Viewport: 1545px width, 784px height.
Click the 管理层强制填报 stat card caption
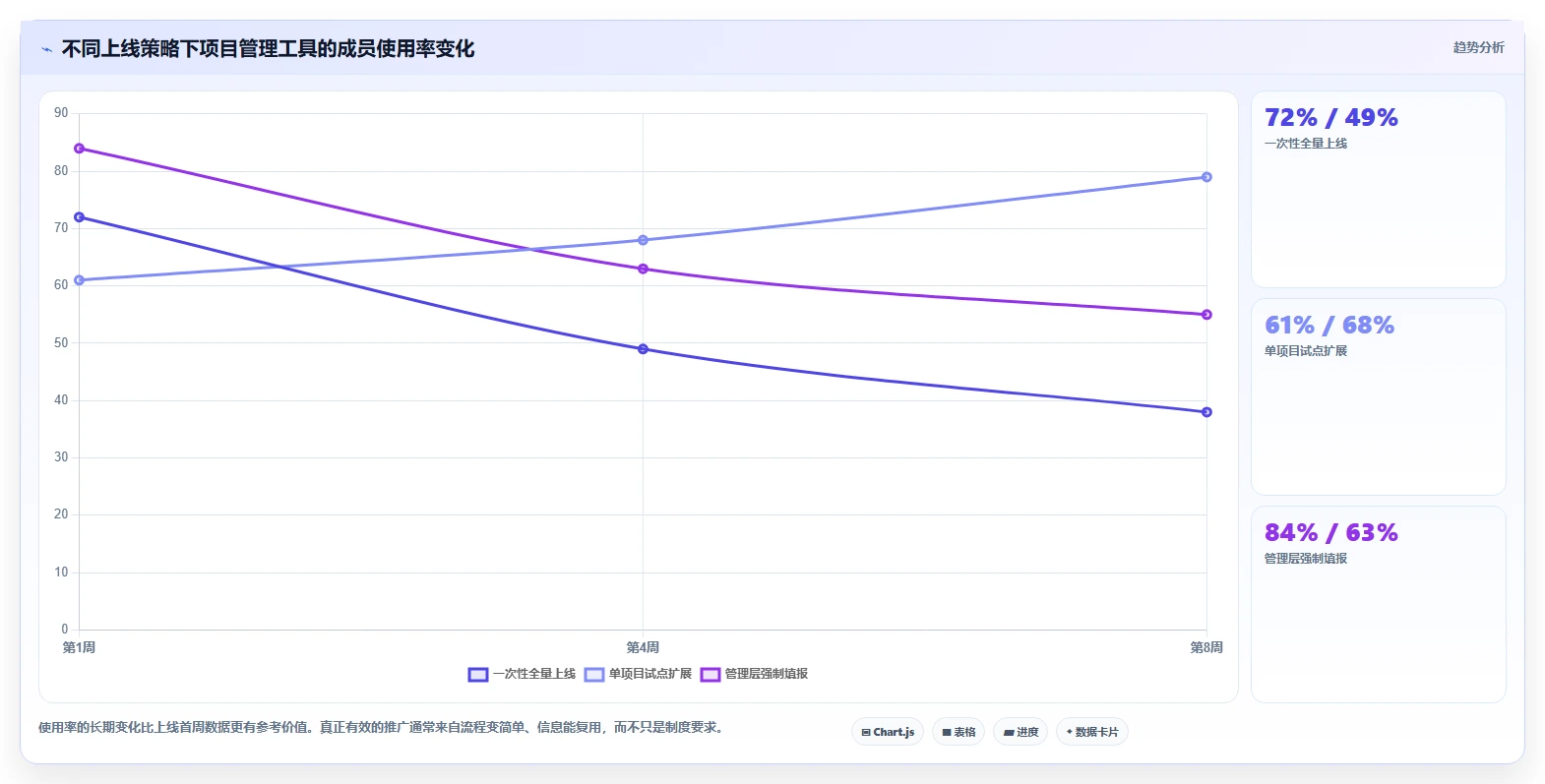(1306, 559)
